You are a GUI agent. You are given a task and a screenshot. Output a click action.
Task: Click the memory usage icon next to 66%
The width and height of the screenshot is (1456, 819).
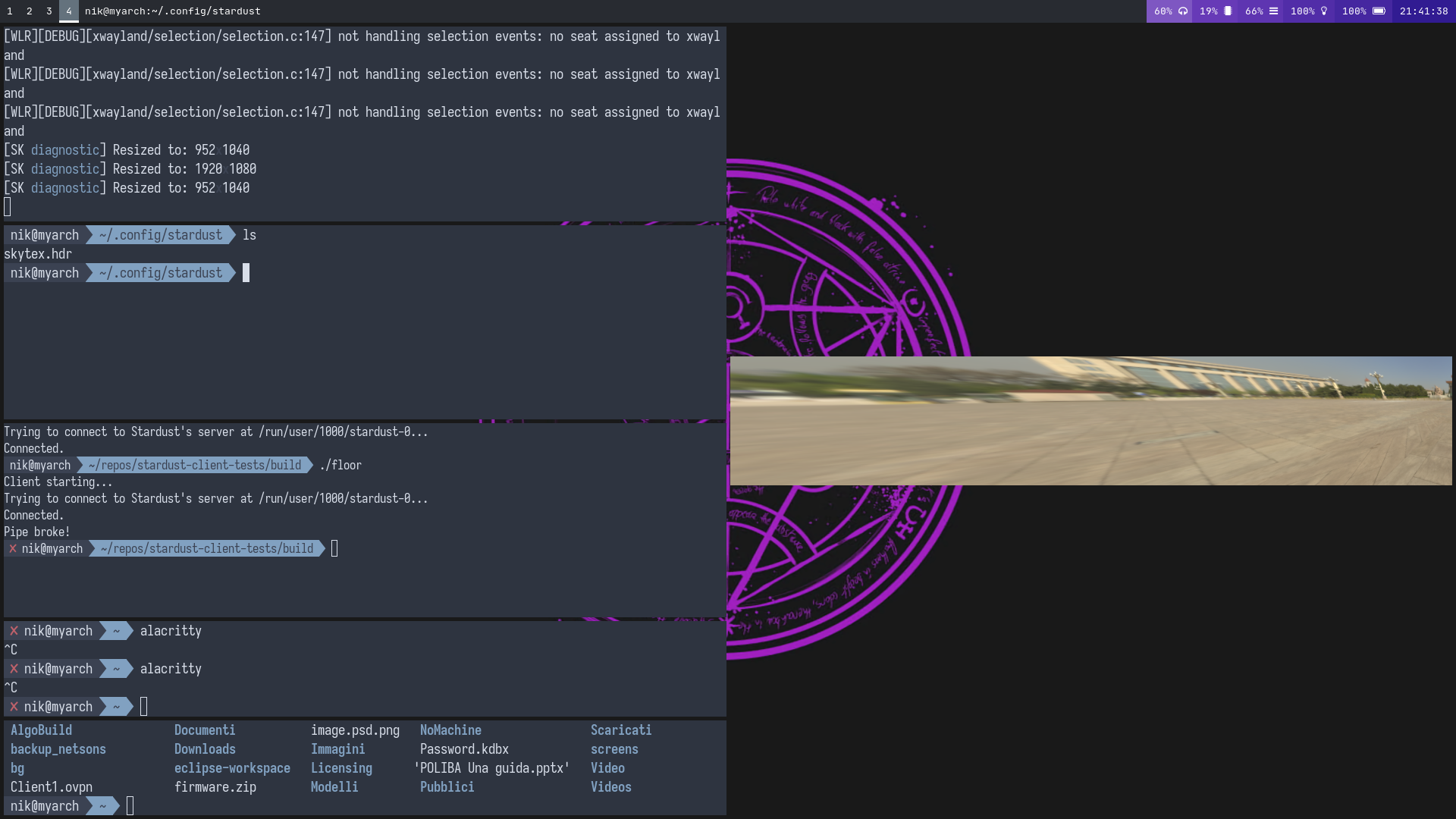(1274, 11)
